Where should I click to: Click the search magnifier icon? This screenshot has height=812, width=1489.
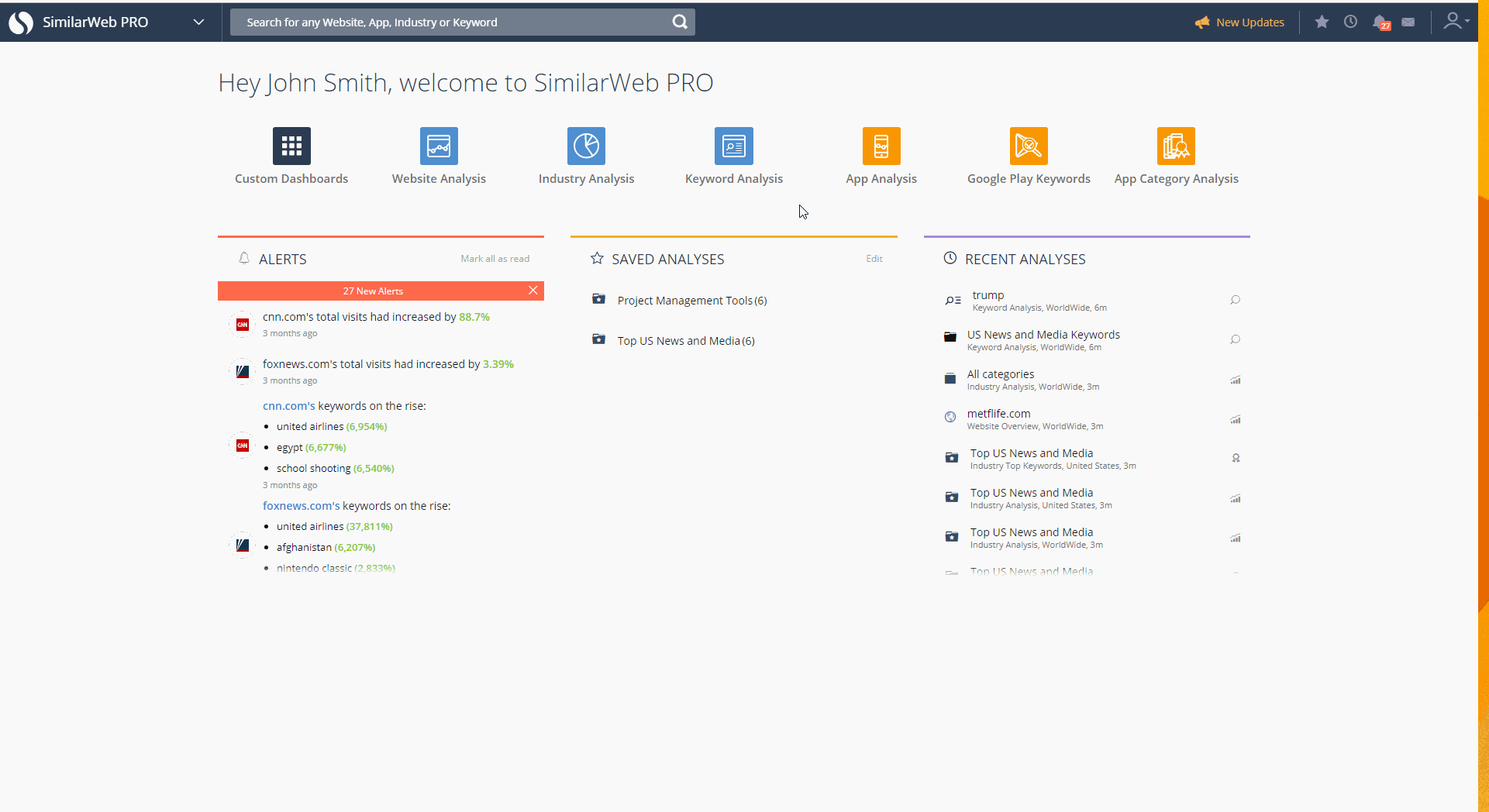coord(680,22)
